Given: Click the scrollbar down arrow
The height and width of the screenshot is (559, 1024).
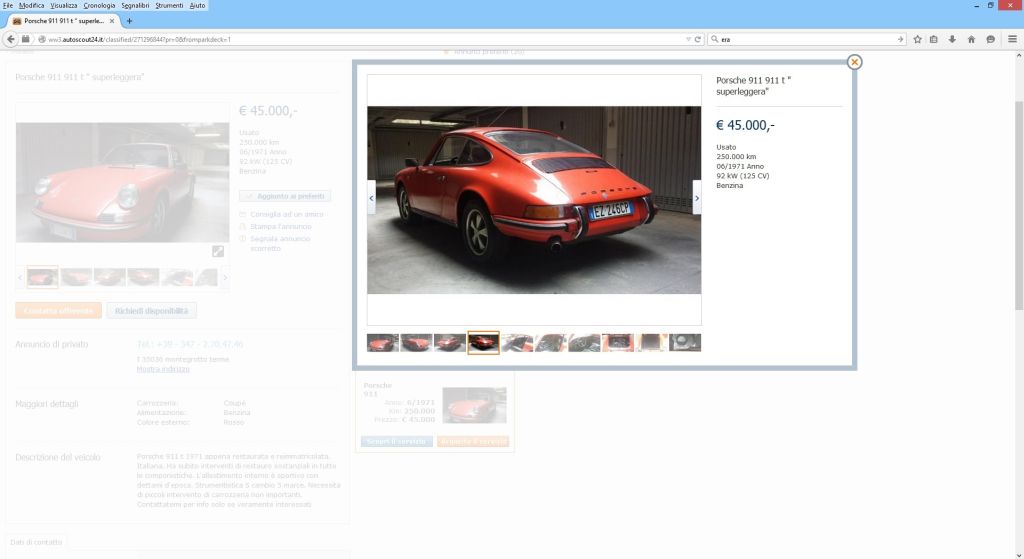Looking at the screenshot, I should (1019, 554).
